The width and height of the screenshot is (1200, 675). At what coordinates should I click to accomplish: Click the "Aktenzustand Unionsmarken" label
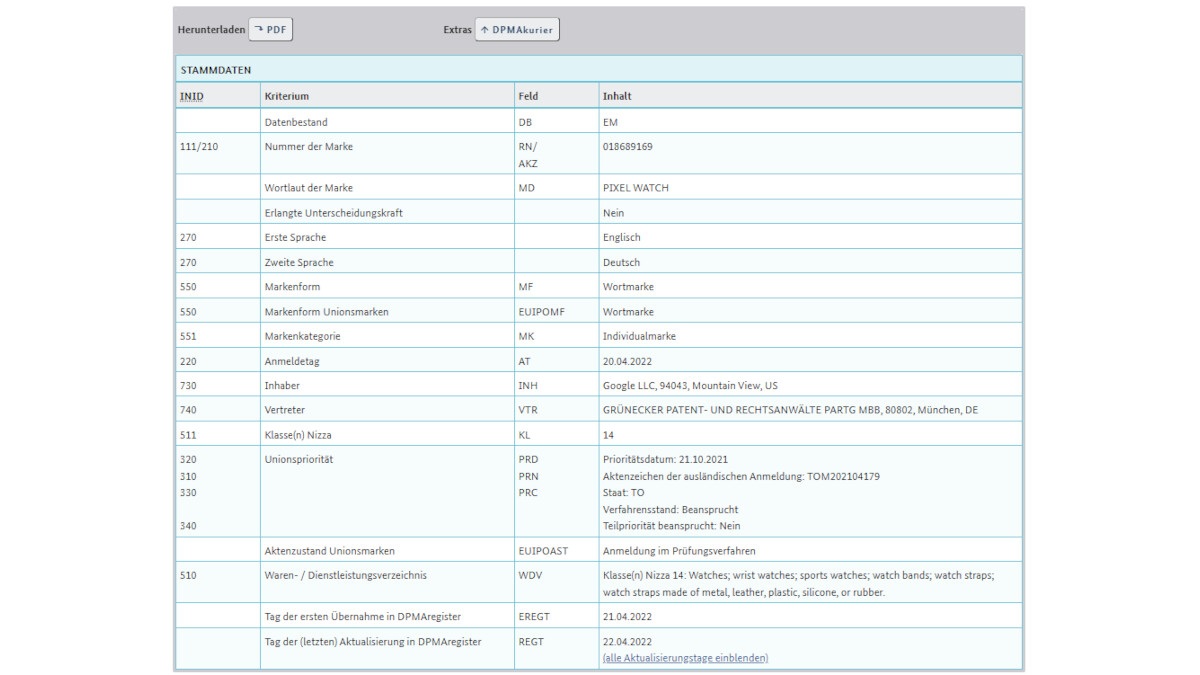pyautogui.click(x=330, y=551)
